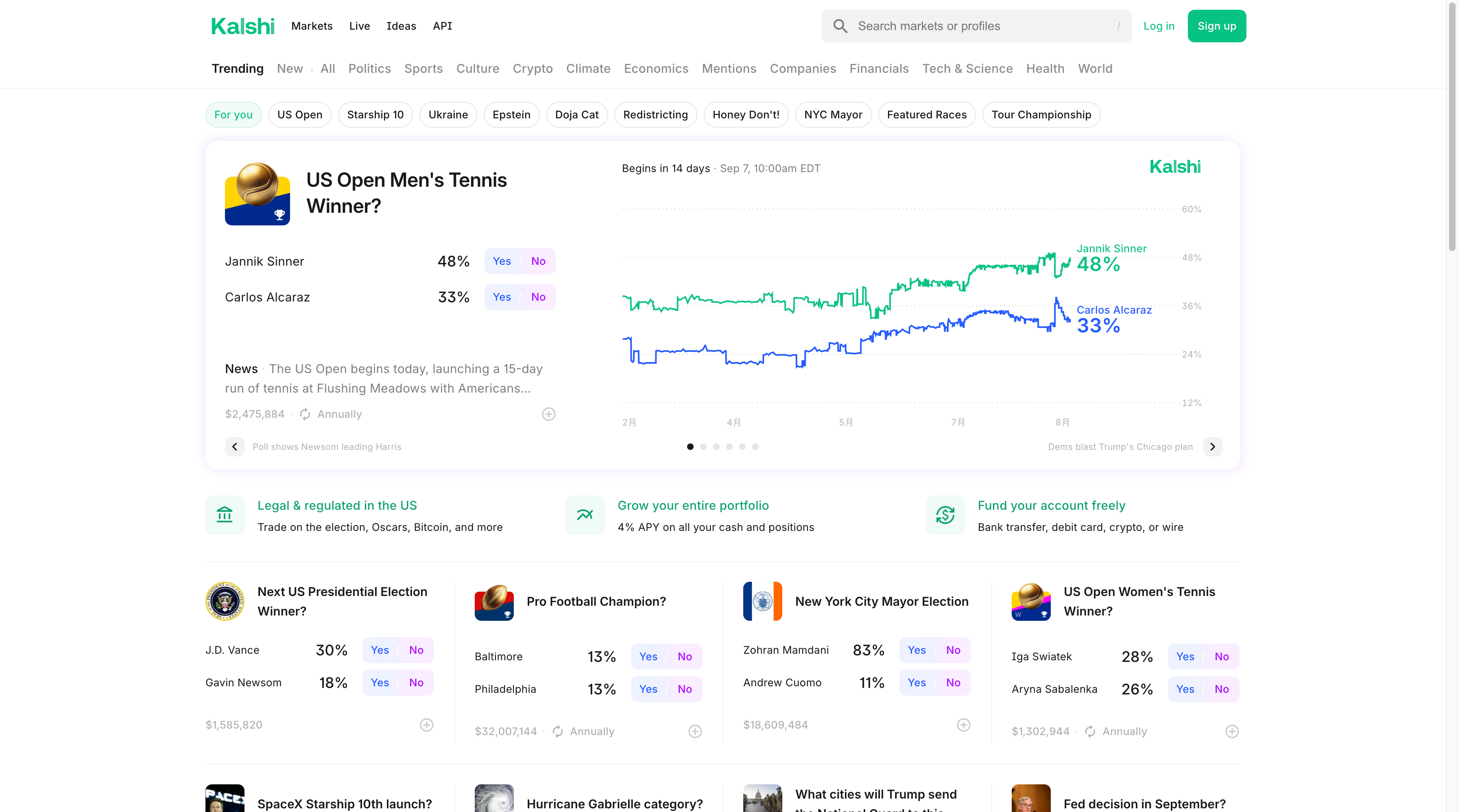Go to the next featured market slide
The height and width of the screenshot is (812, 1458).
point(1212,446)
